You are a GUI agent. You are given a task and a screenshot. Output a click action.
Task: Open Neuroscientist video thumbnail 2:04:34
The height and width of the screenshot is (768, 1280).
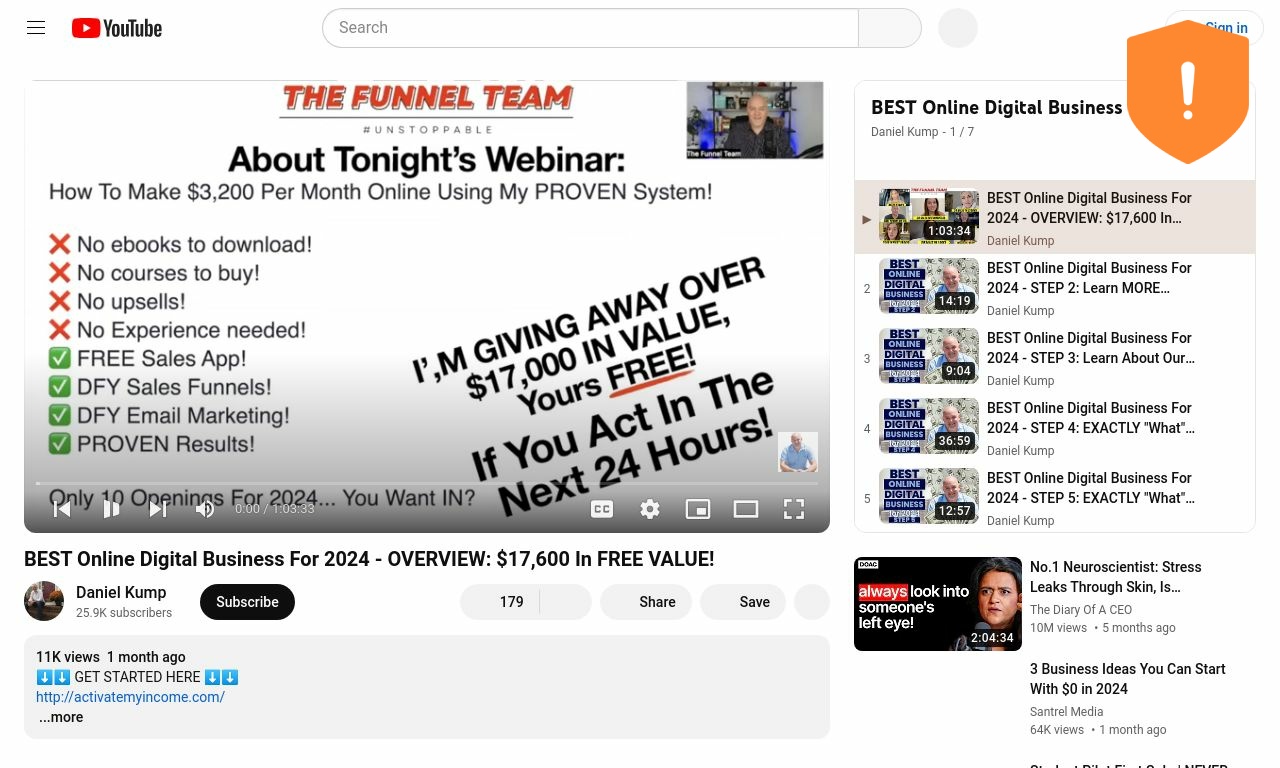938,604
